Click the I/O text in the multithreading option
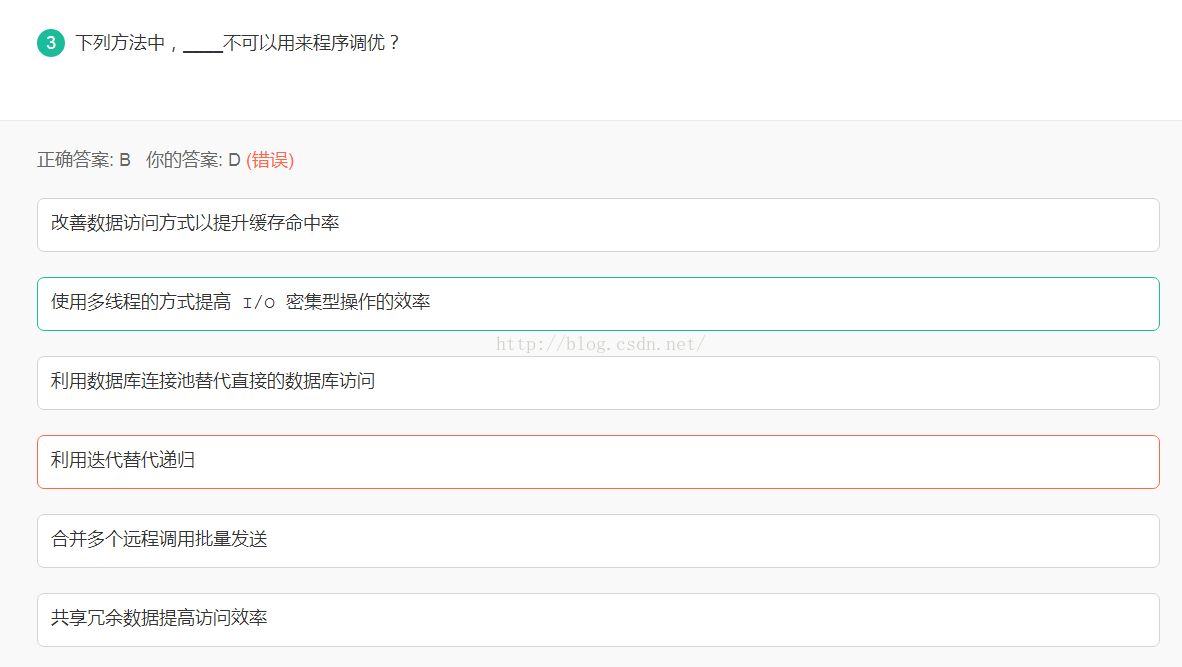 tap(259, 303)
